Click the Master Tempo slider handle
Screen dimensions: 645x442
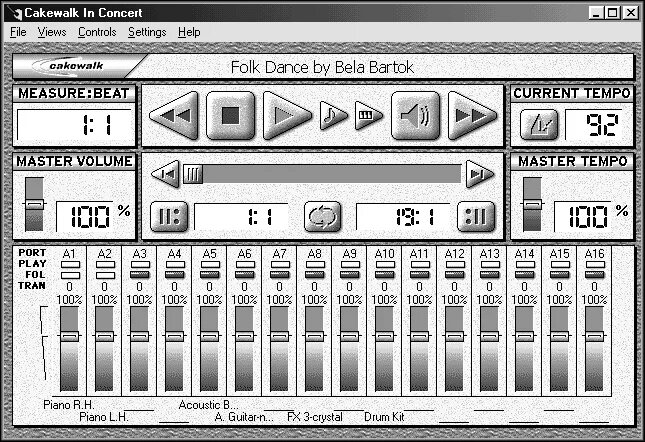[x=533, y=204]
